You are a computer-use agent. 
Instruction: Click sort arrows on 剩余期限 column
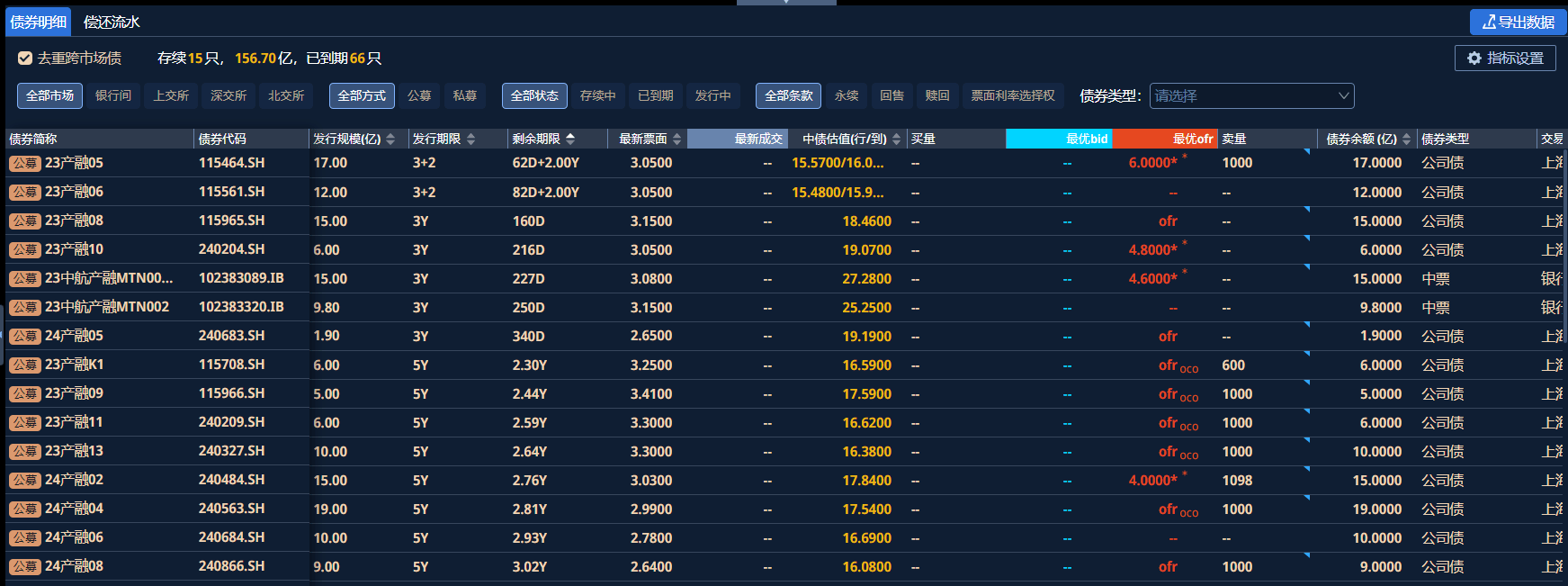pyautogui.click(x=570, y=140)
